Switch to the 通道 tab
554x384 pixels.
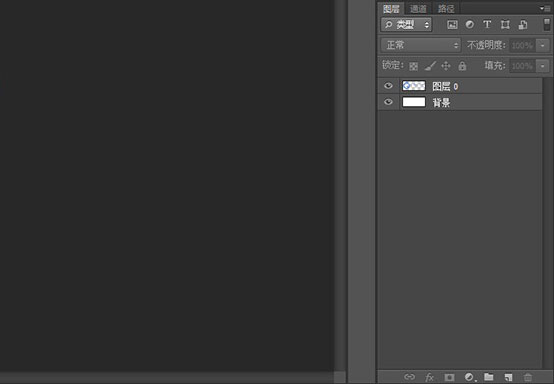(418, 8)
